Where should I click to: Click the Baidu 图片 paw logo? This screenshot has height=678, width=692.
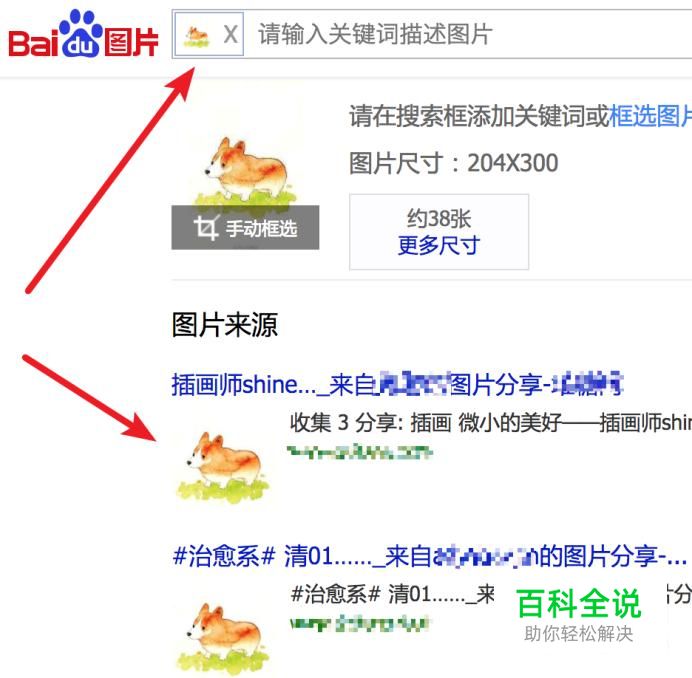[83, 34]
